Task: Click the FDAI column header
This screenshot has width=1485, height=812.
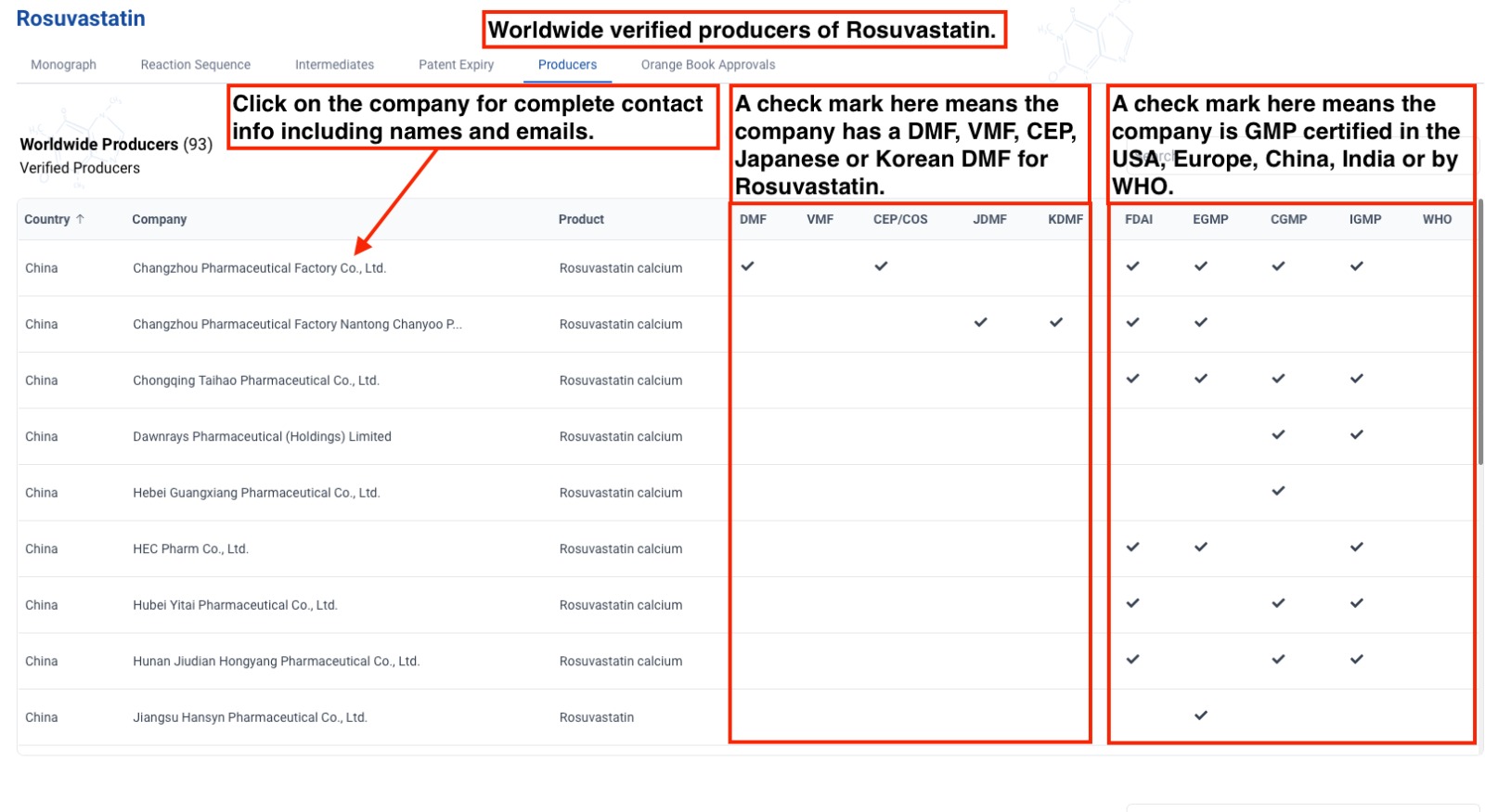Action: [x=1139, y=219]
